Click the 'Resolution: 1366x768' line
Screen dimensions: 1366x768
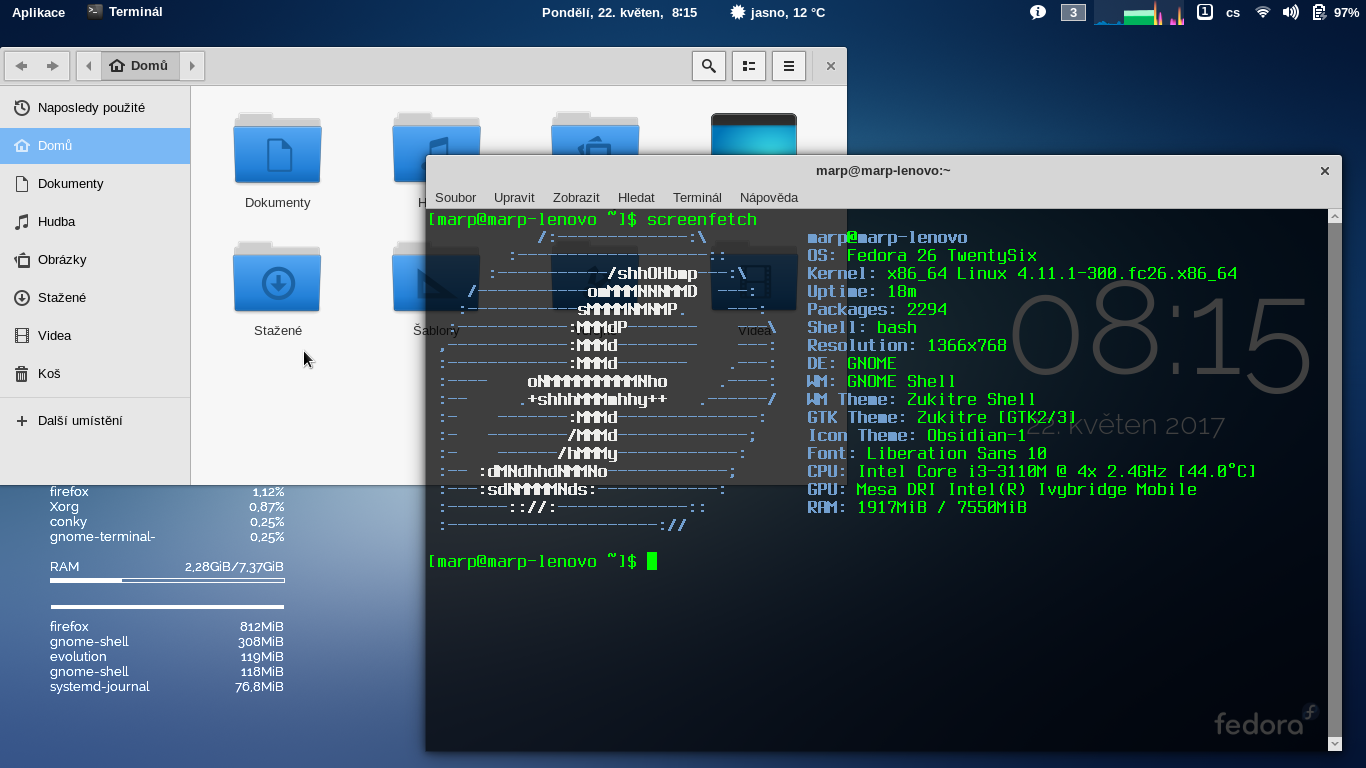click(x=907, y=346)
